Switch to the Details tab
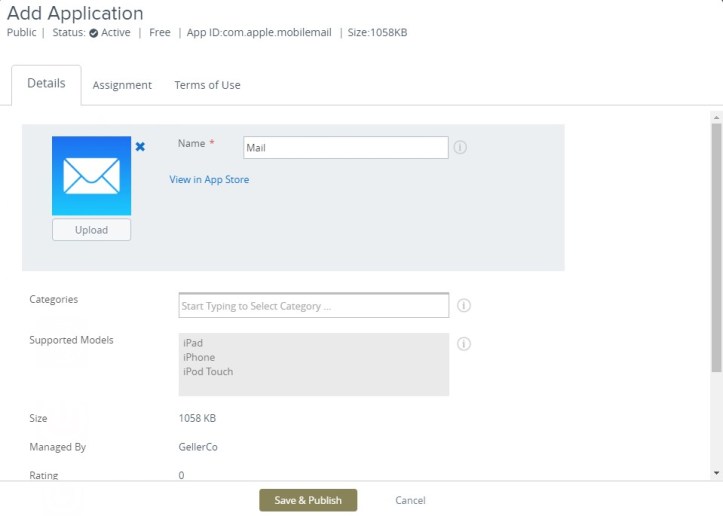723x516 pixels. pos(46,84)
